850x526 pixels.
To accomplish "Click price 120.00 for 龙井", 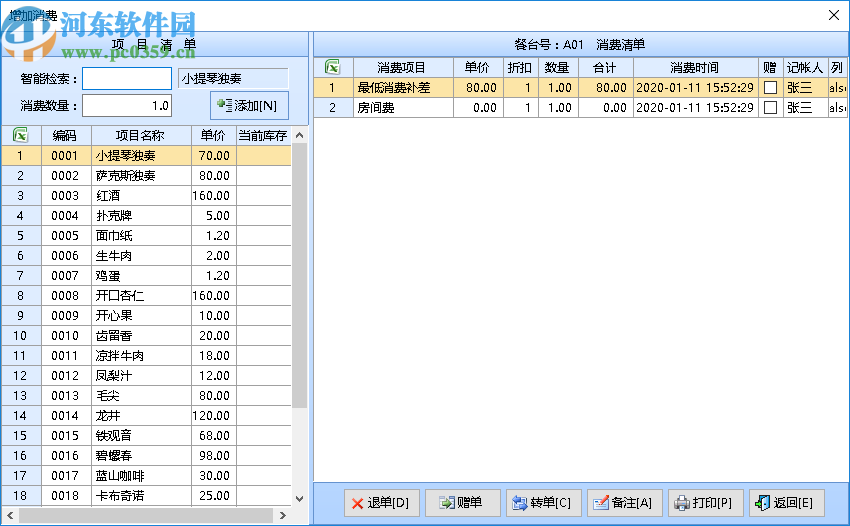I will [x=211, y=415].
